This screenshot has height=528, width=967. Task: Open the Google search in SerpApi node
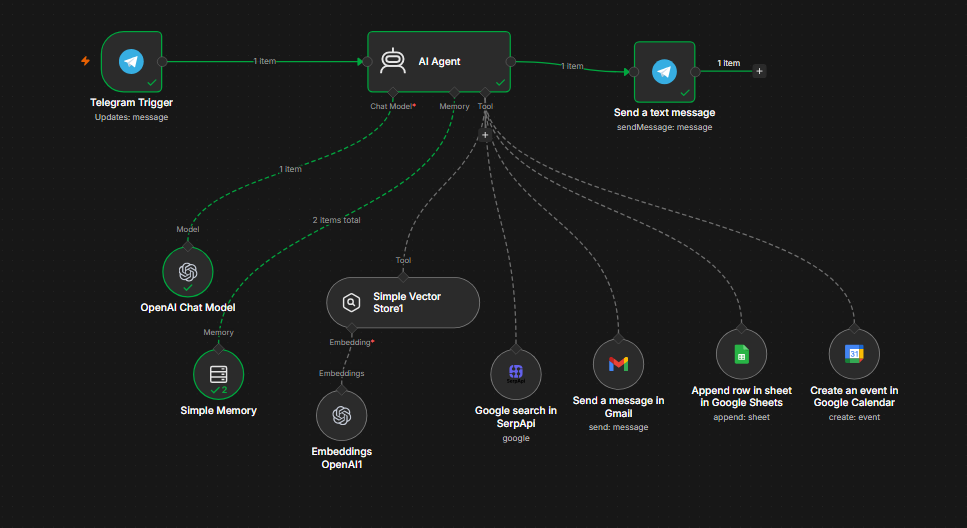pos(516,374)
